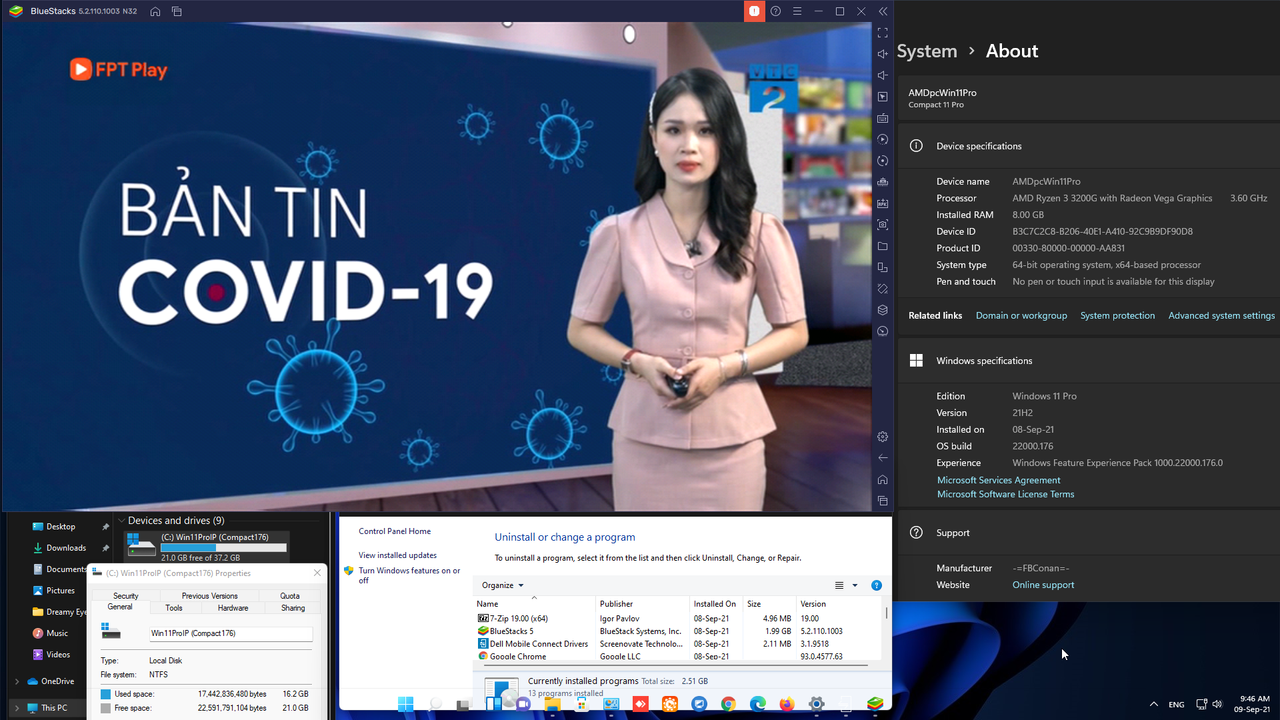Open the Organize dropdown in Programs list

coord(503,585)
